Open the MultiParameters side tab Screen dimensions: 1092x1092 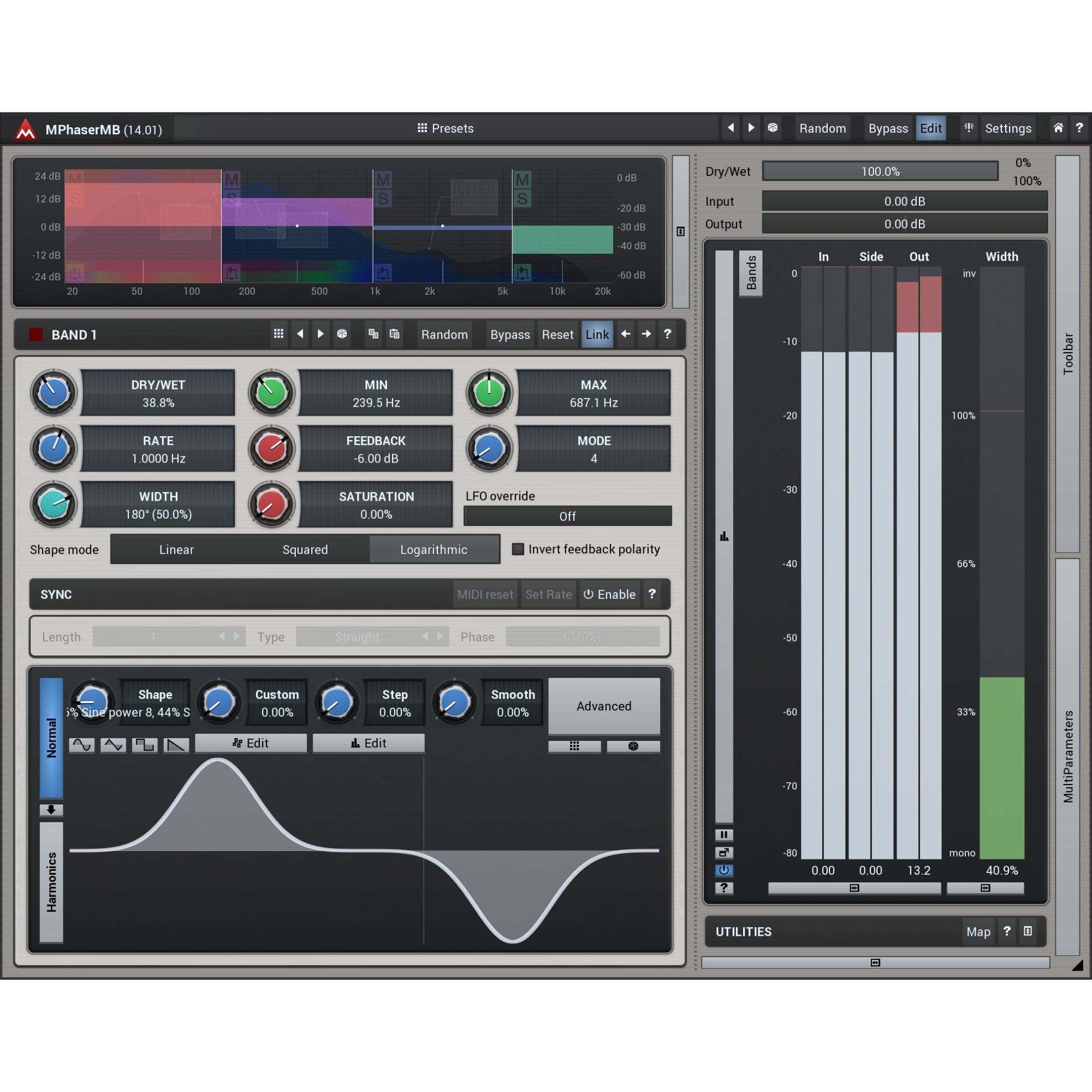pyautogui.click(x=1067, y=756)
